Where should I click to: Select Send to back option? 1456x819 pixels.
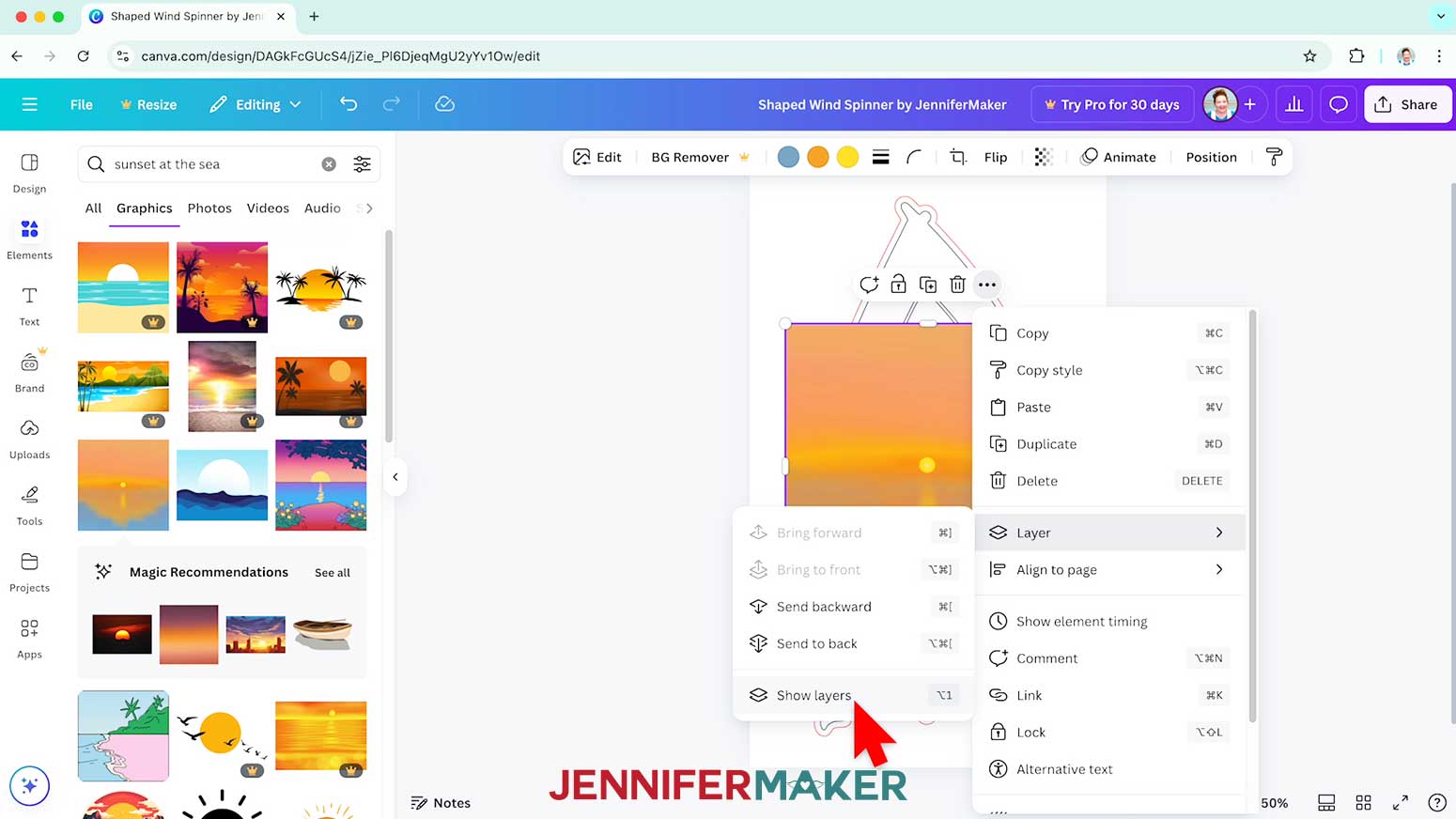[x=852, y=643]
